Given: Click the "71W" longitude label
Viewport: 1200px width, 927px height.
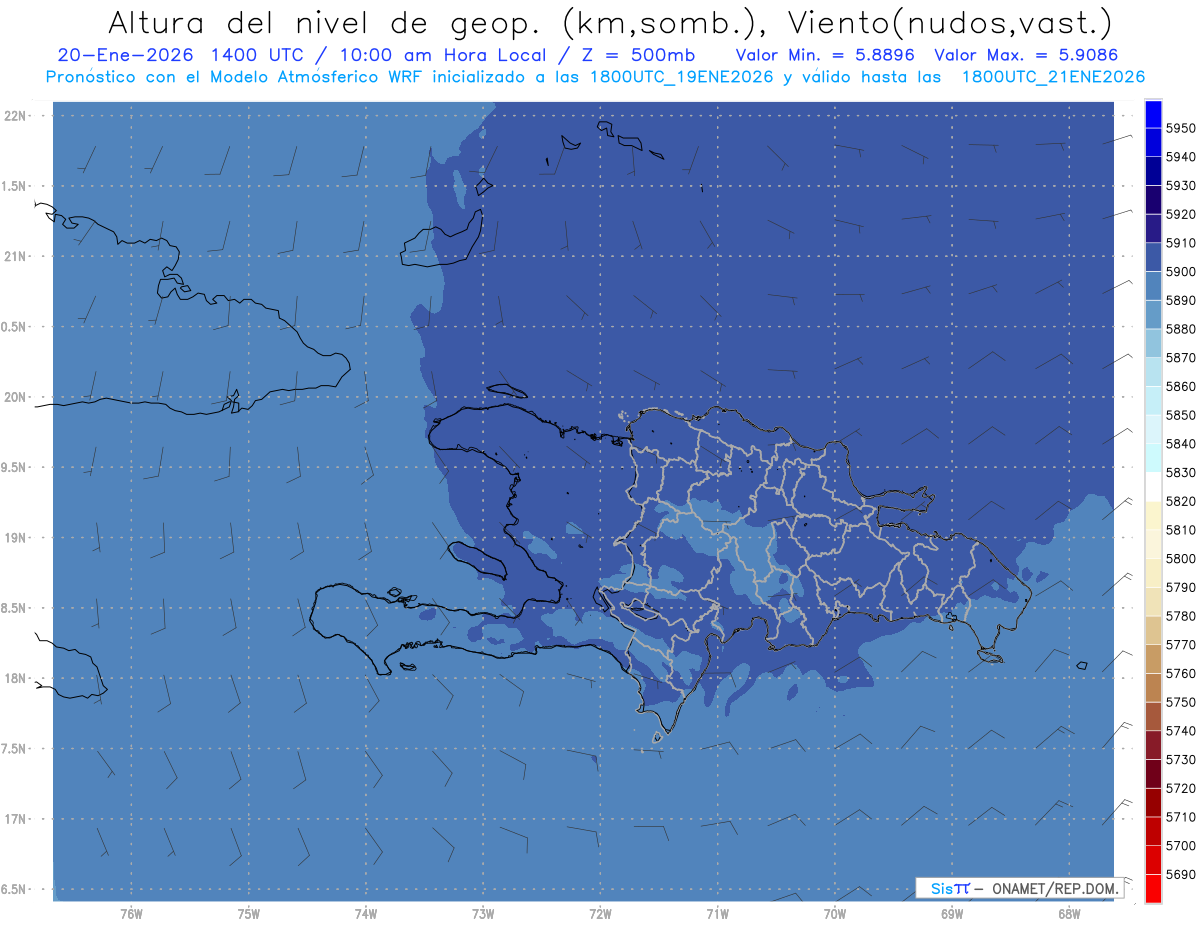Looking at the screenshot, I should (x=717, y=914).
